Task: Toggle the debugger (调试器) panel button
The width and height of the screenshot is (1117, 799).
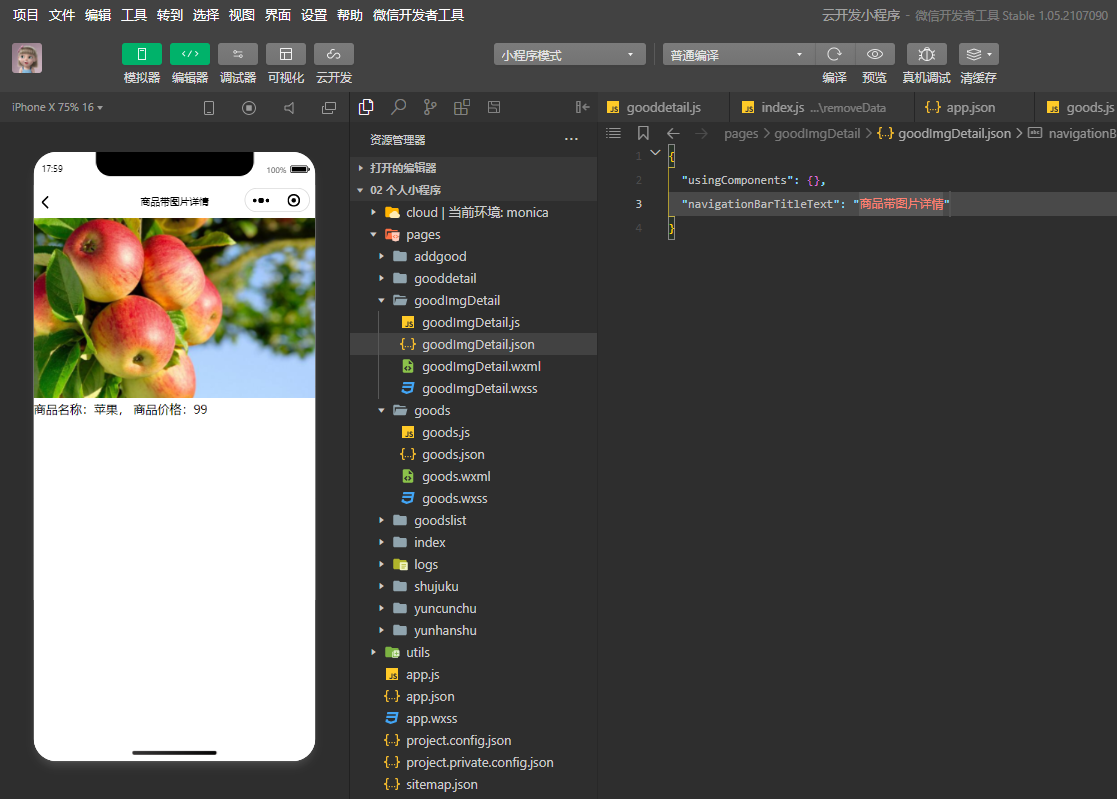Action: (x=238, y=54)
